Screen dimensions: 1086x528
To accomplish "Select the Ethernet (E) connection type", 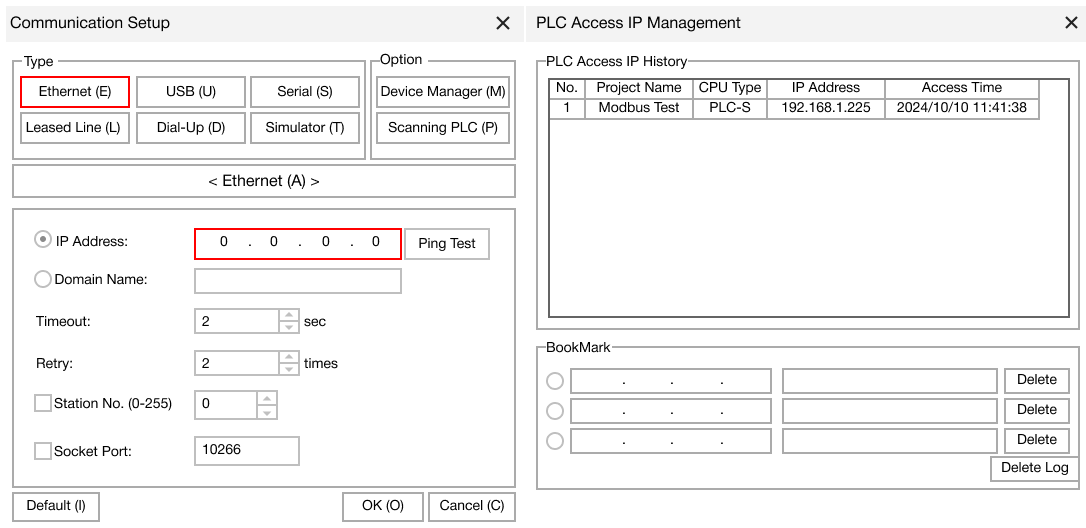I will (75, 92).
